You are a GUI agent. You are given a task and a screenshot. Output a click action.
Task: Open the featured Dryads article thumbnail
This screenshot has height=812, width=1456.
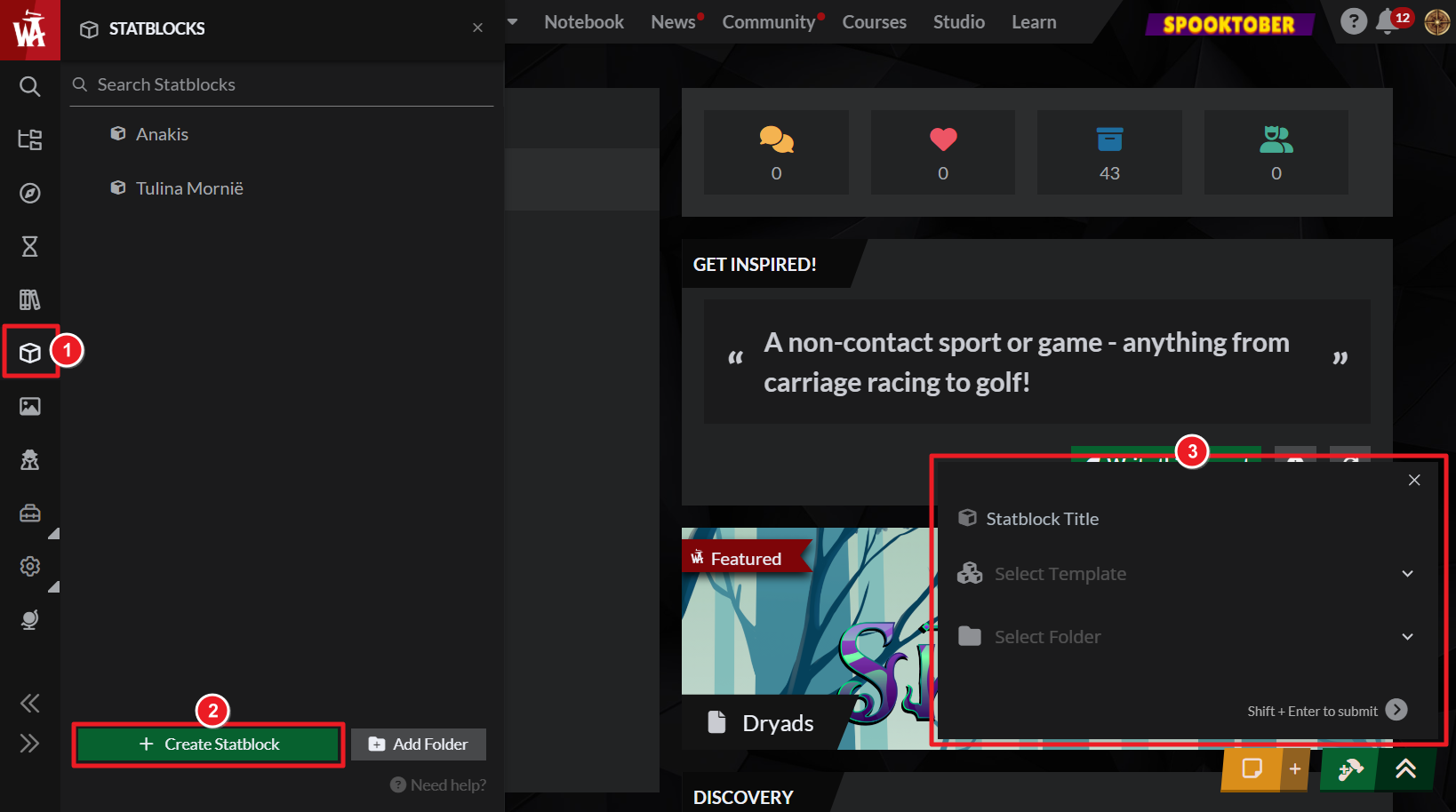[x=809, y=639]
